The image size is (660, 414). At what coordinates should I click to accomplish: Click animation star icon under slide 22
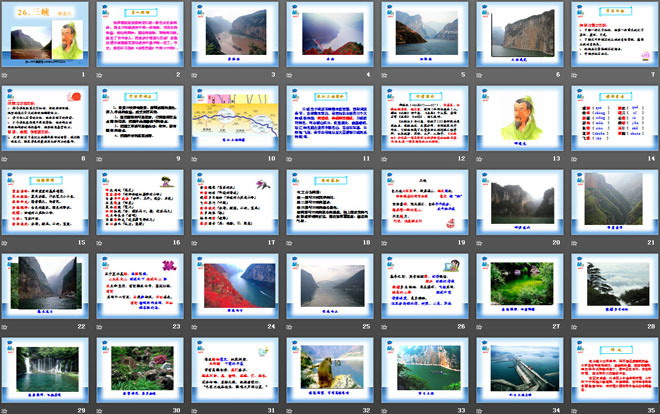pyautogui.click(x=5, y=327)
